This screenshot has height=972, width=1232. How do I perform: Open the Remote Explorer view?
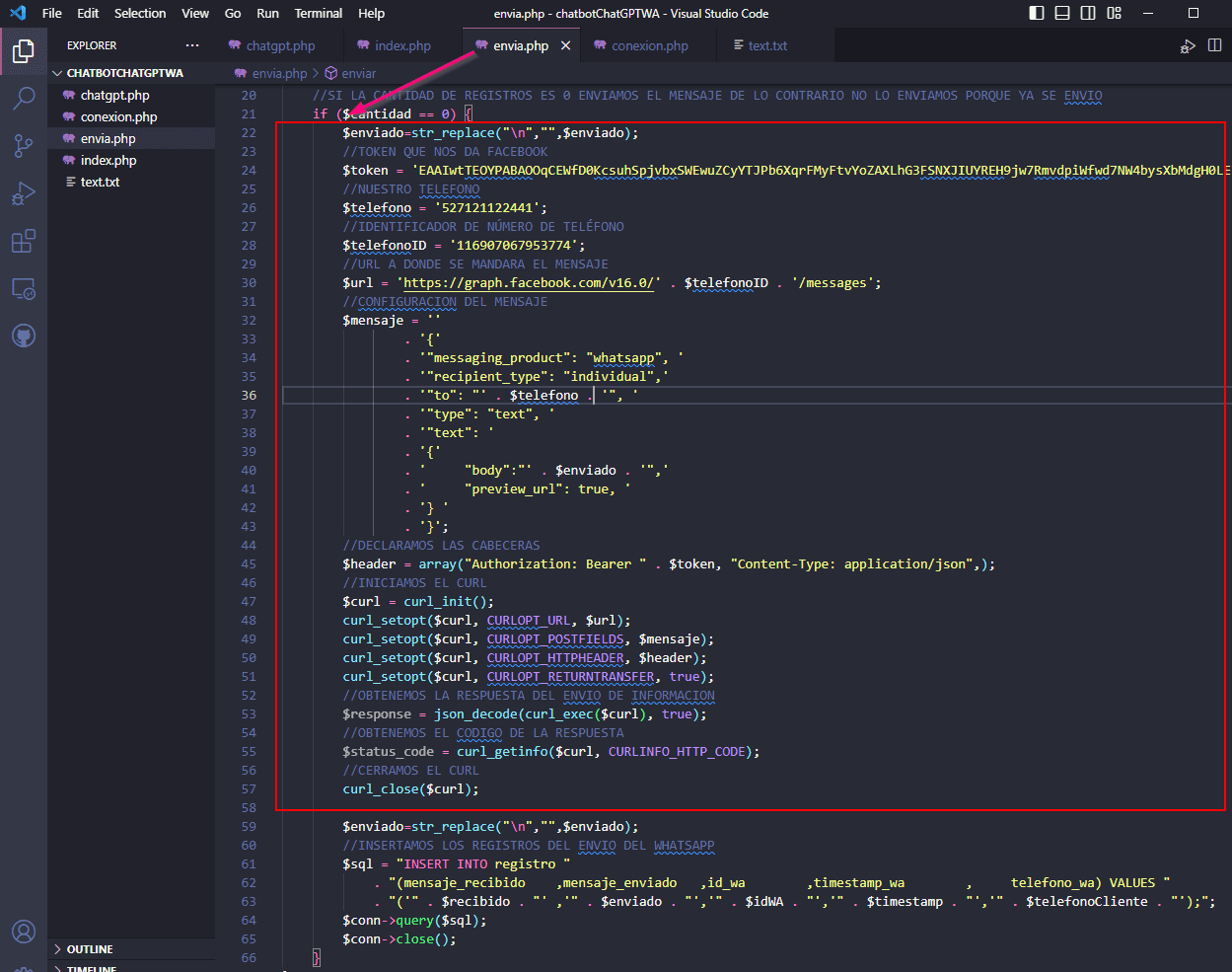coord(22,288)
